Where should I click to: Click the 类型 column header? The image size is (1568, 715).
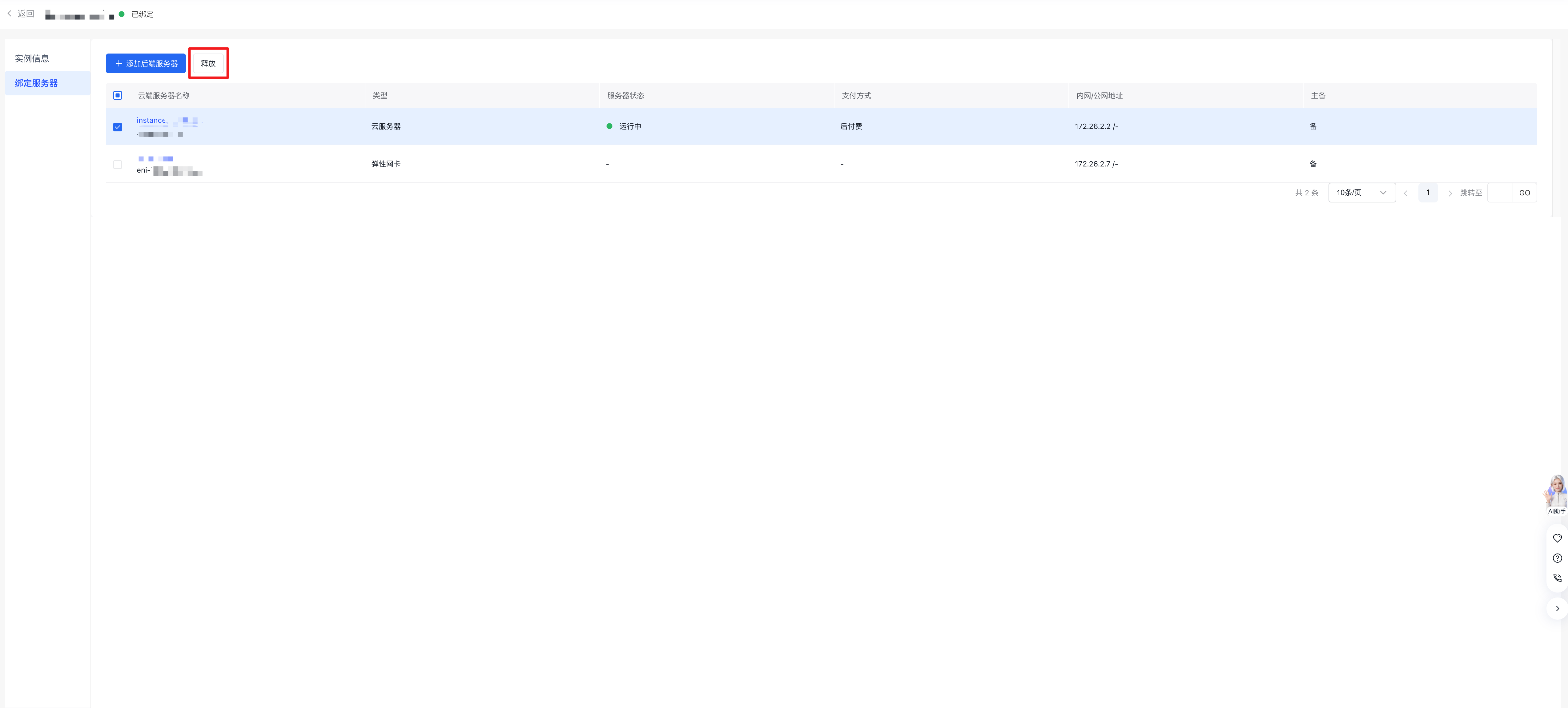(x=380, y=96)
